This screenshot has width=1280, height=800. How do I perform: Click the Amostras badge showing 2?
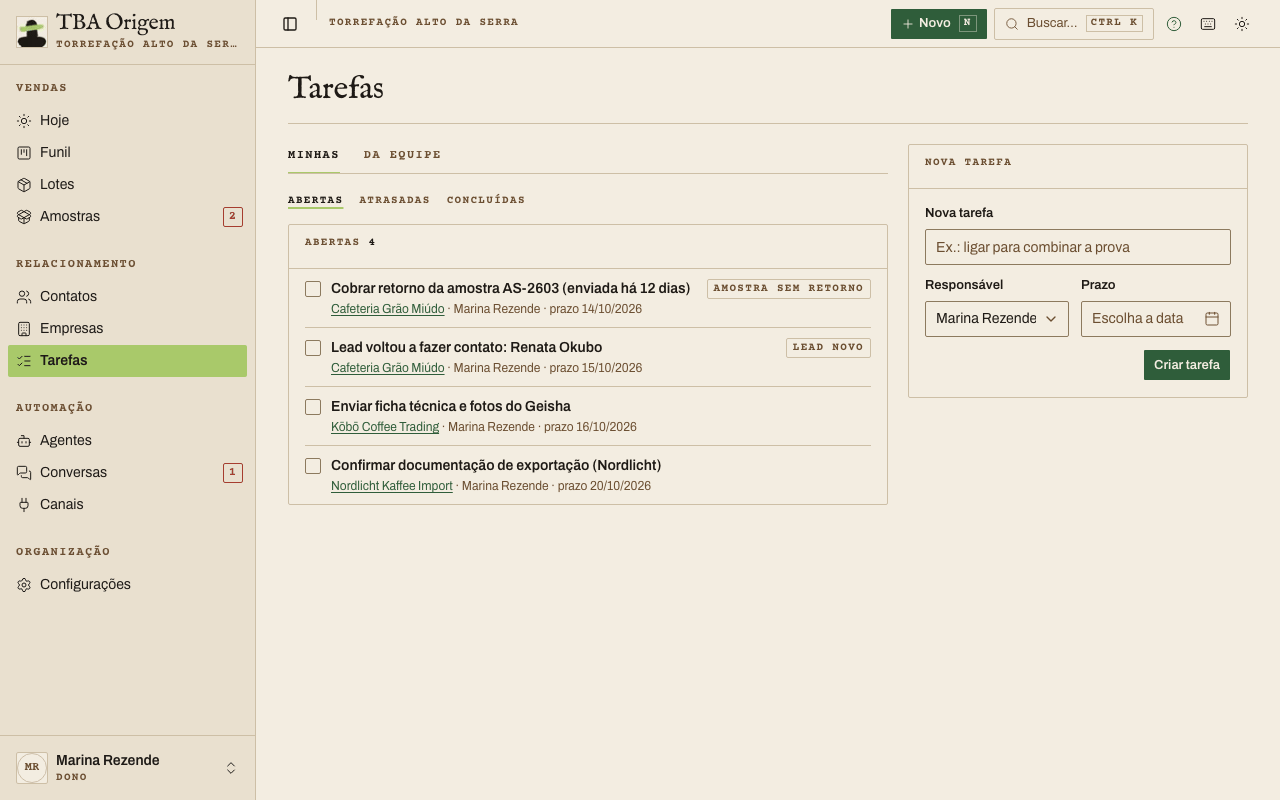point(233,217)
